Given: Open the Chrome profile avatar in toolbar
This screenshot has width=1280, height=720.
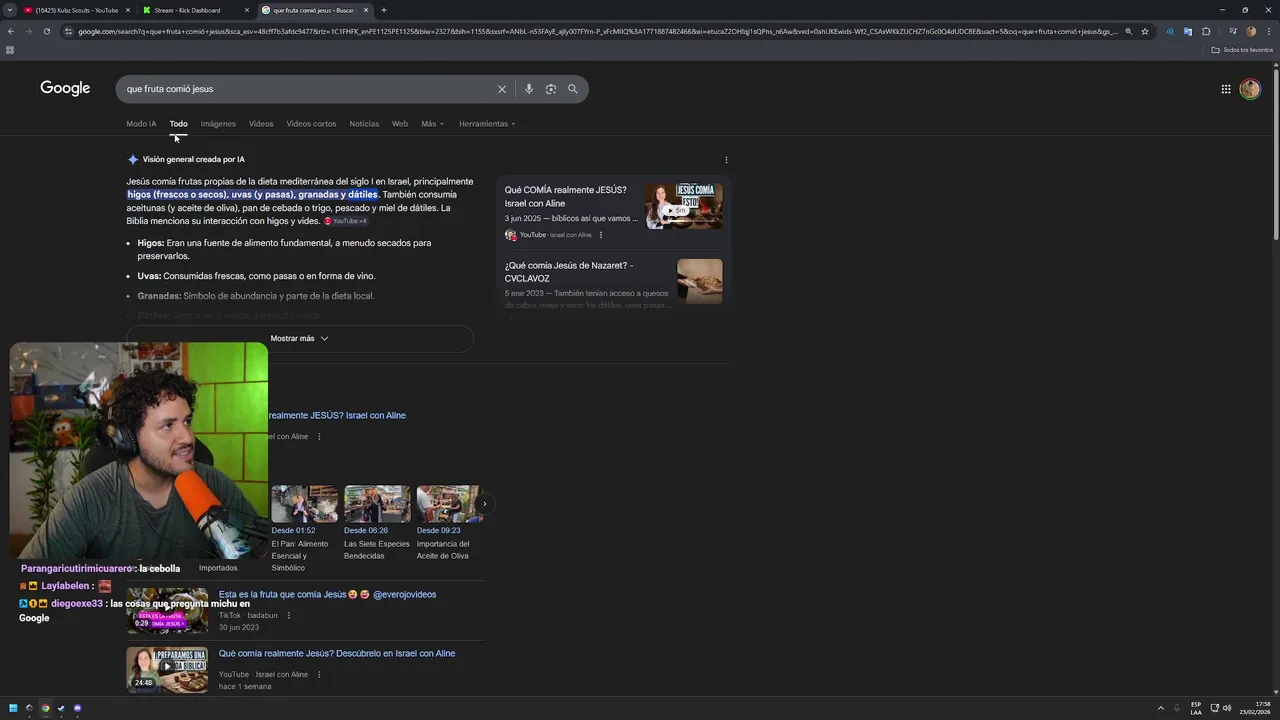Looking at the screenshot, I should point(1250,31).
